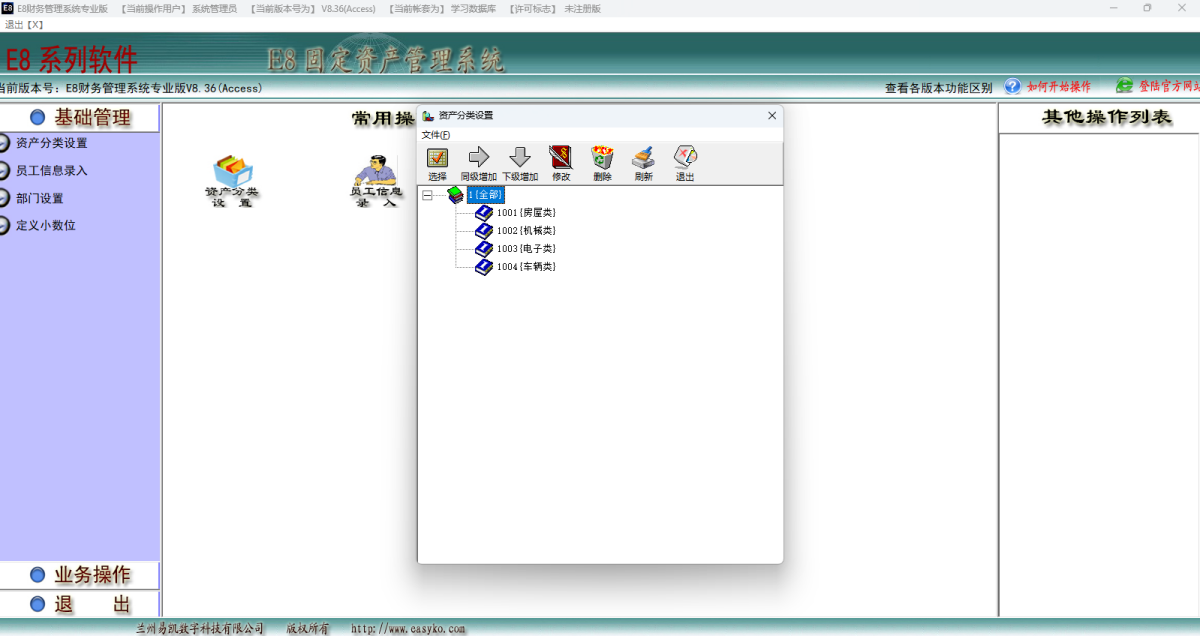Close the 资产分类设置 dialog window
Viewport: 1200px width, 636px height.
pyautogui.click(x=771, y=116)
